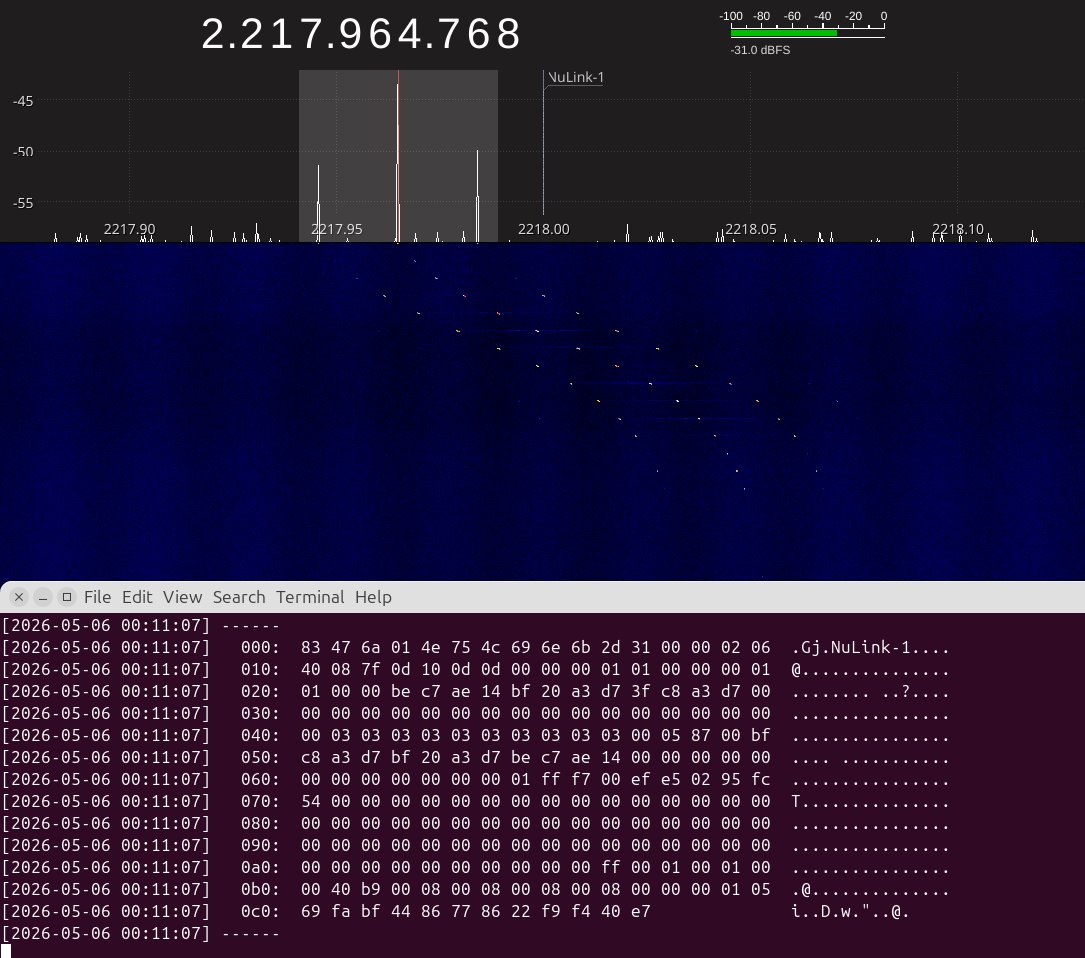Open the Terminal menu
Viewport: 1085px width, 958px height.
tap(310, 597)
